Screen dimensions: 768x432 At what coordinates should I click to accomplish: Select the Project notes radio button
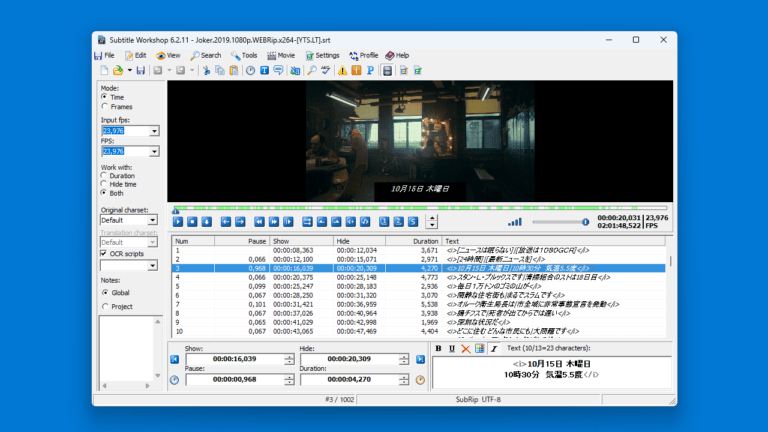pos(105,306)
